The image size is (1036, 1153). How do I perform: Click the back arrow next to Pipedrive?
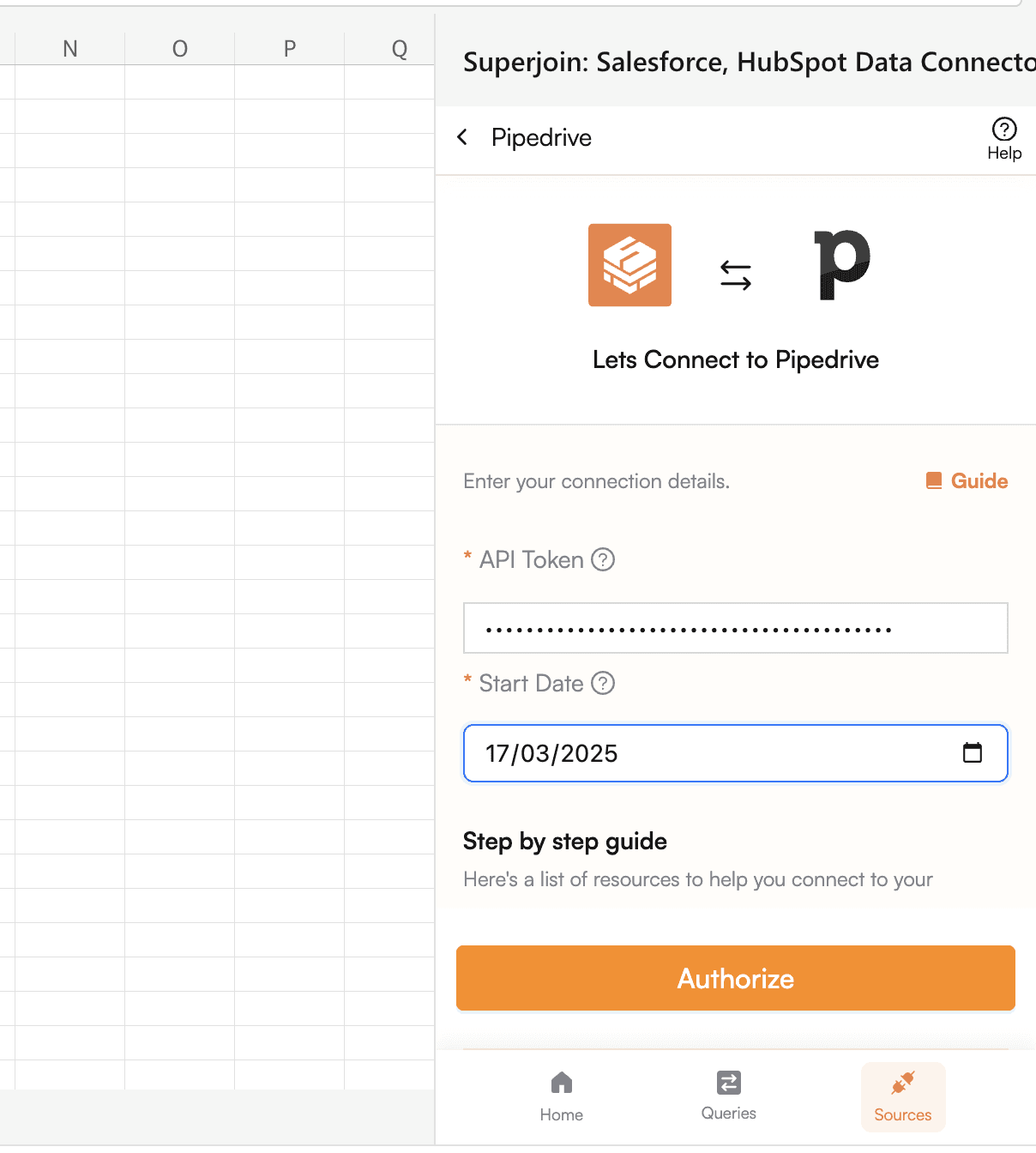[462, 137]
